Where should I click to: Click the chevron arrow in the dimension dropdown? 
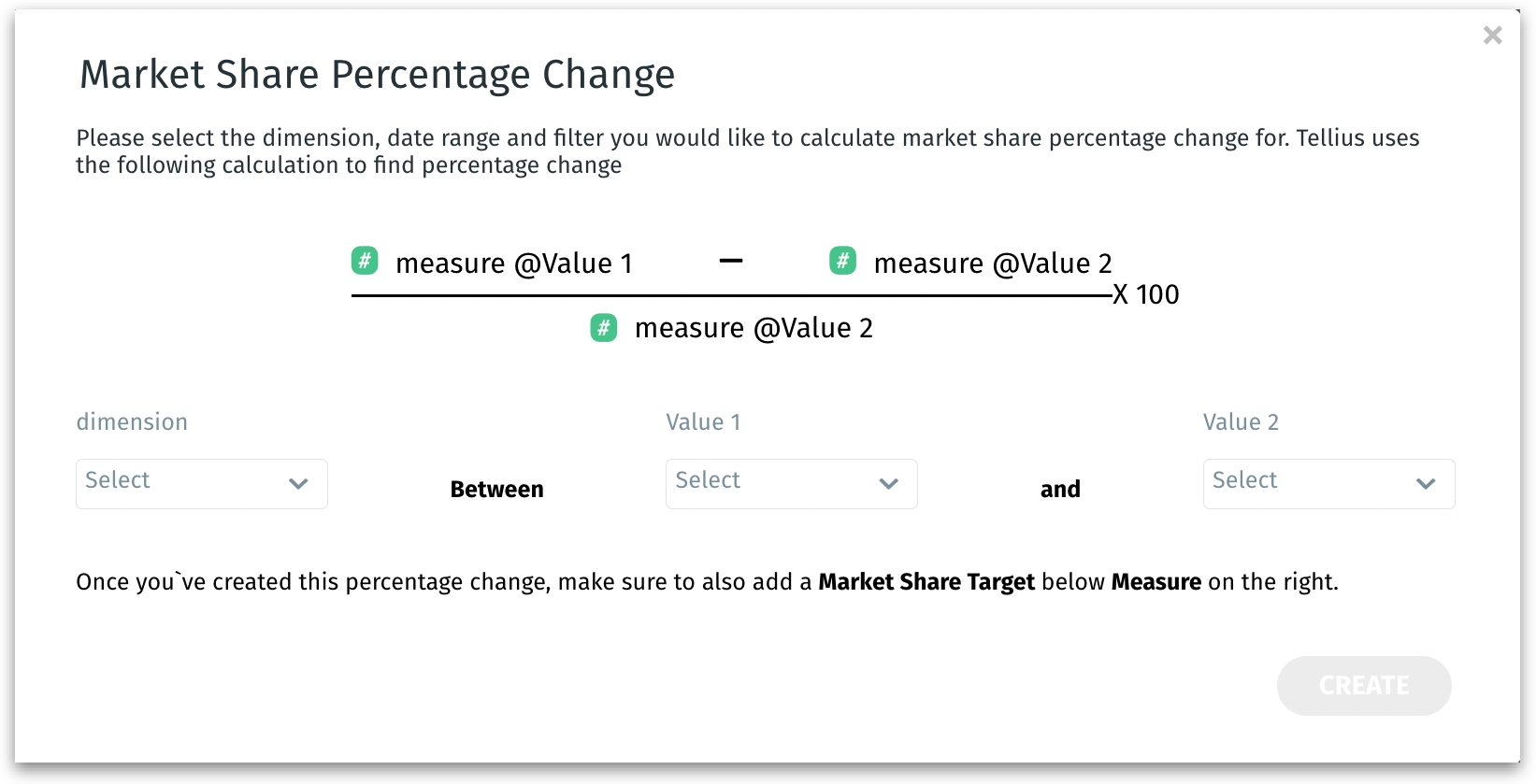tap(298, 484)
